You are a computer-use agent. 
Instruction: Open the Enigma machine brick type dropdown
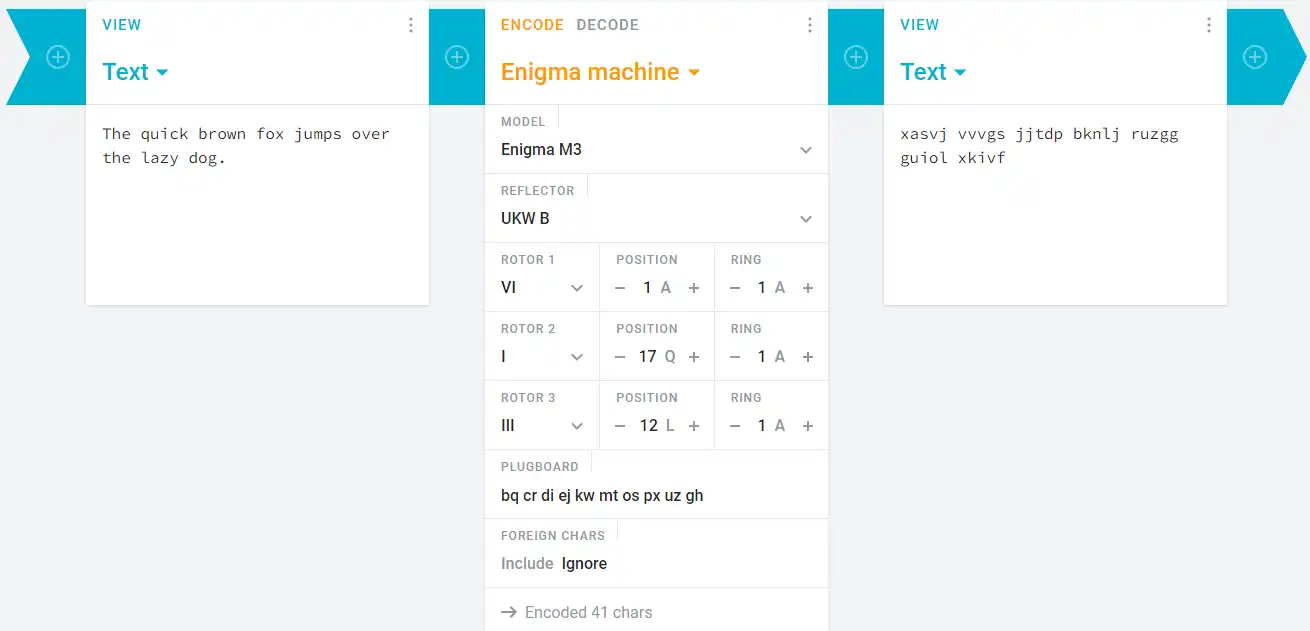(600, 72)
